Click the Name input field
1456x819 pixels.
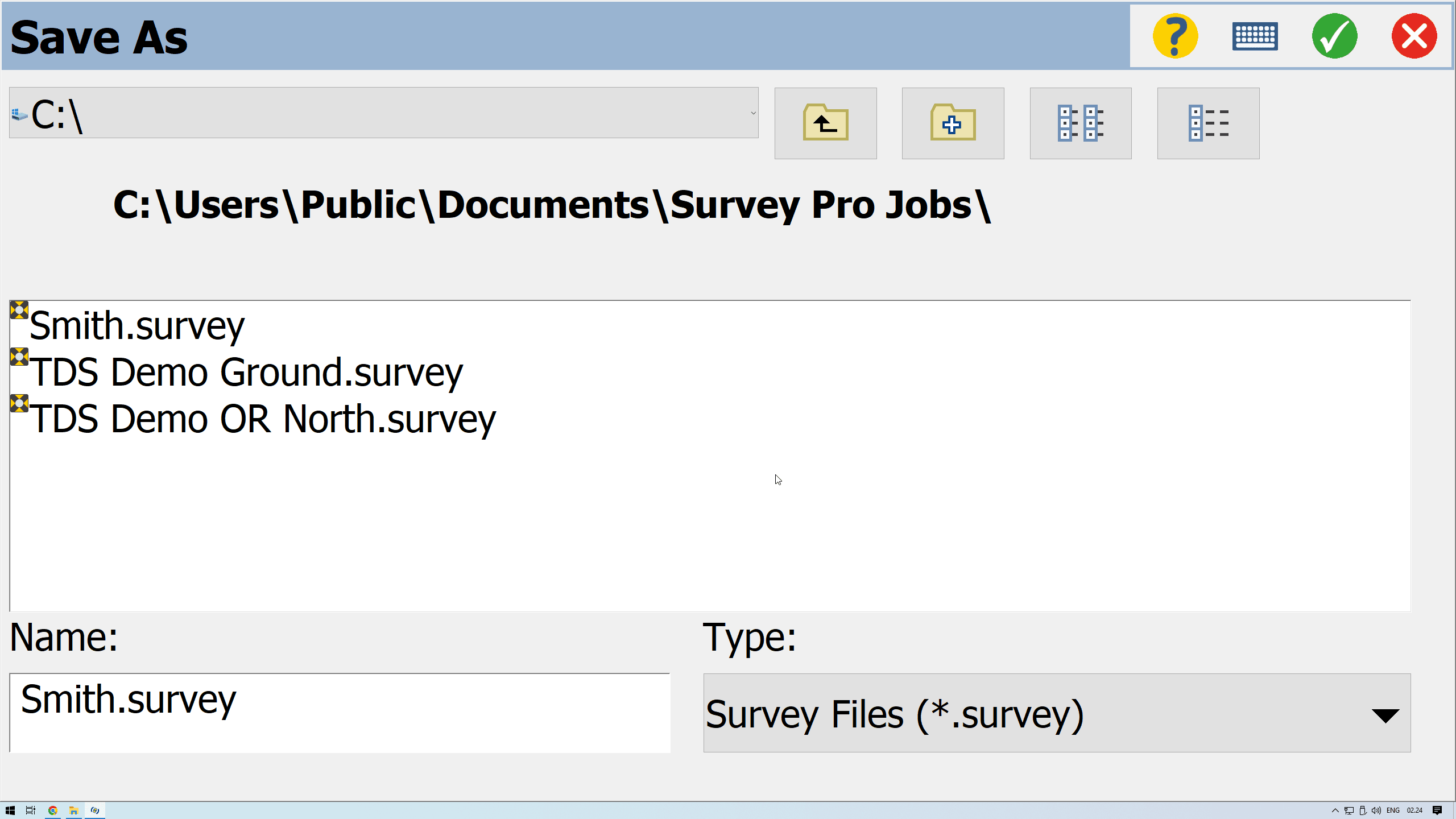[x=340, y=712]
